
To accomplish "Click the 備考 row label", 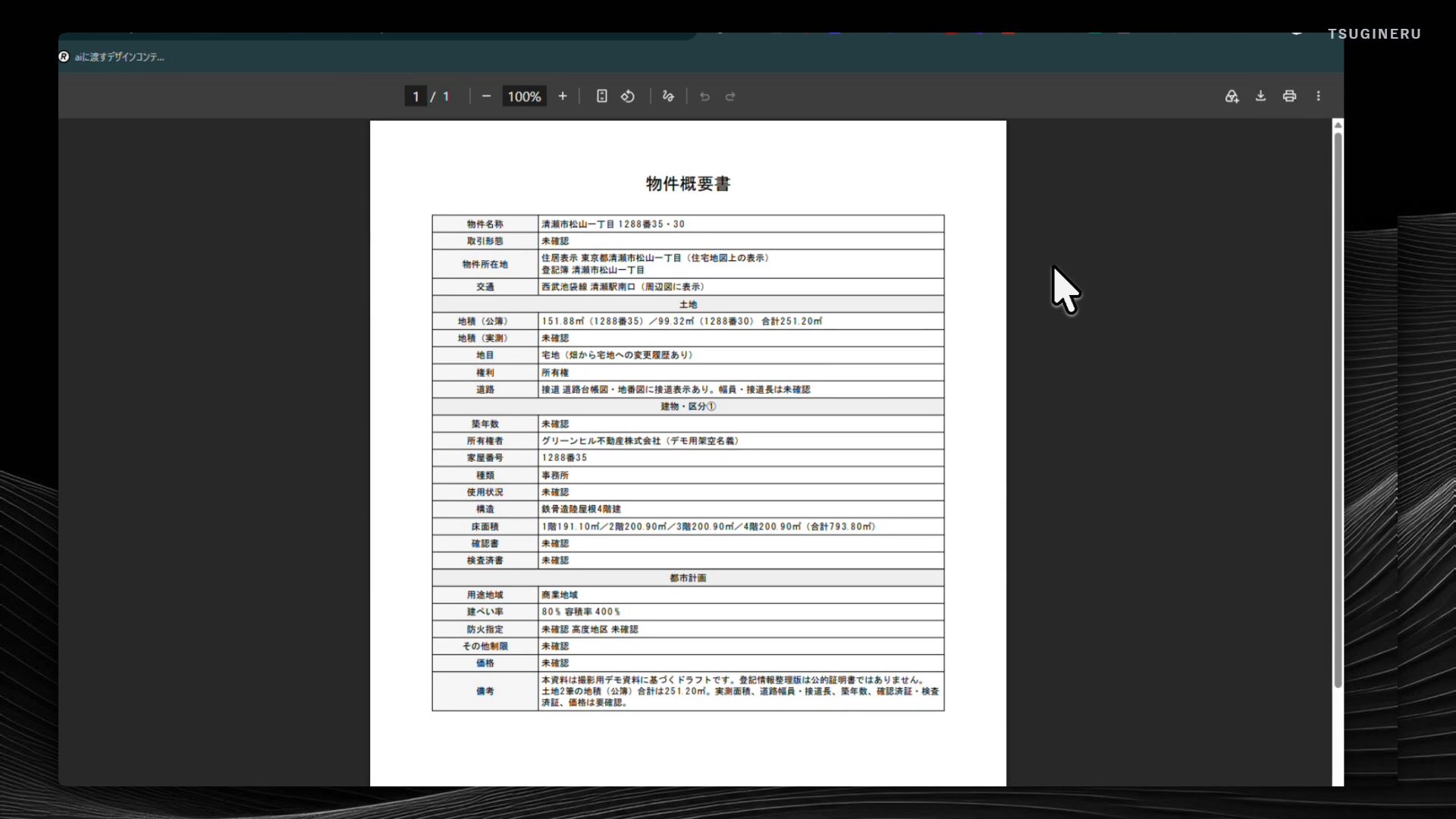I will coord(485,692).
